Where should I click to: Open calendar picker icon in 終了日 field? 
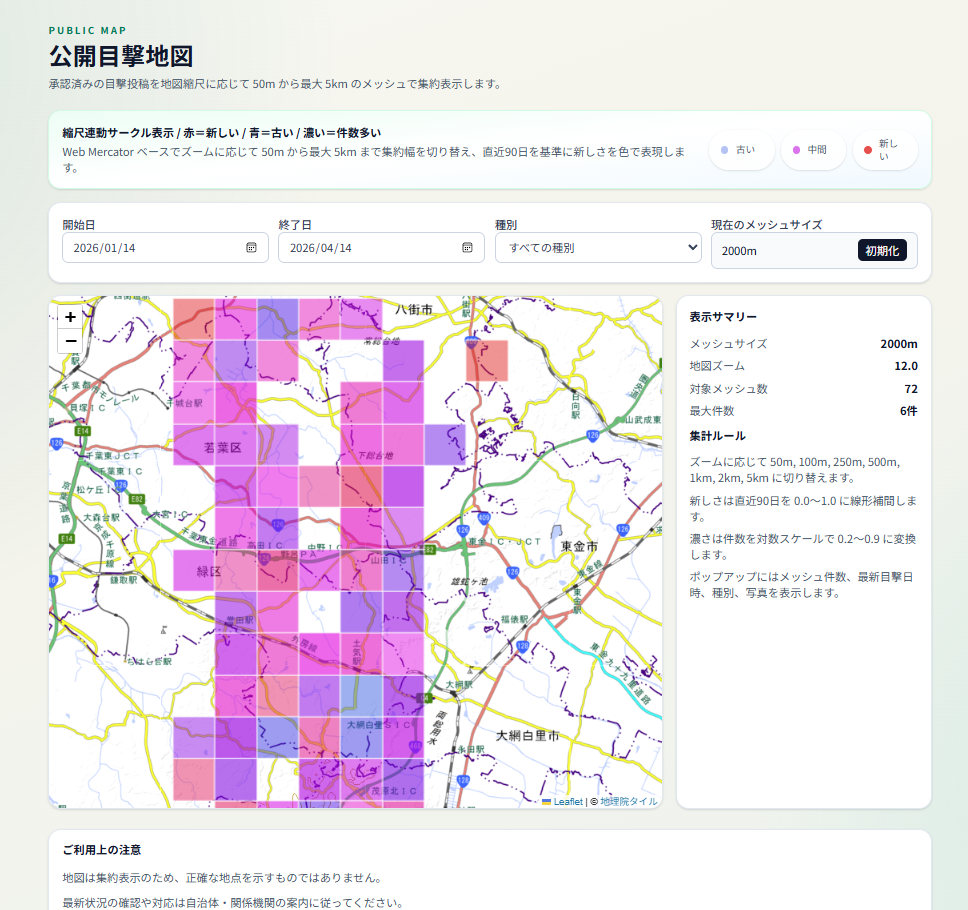tap(467, 248)
